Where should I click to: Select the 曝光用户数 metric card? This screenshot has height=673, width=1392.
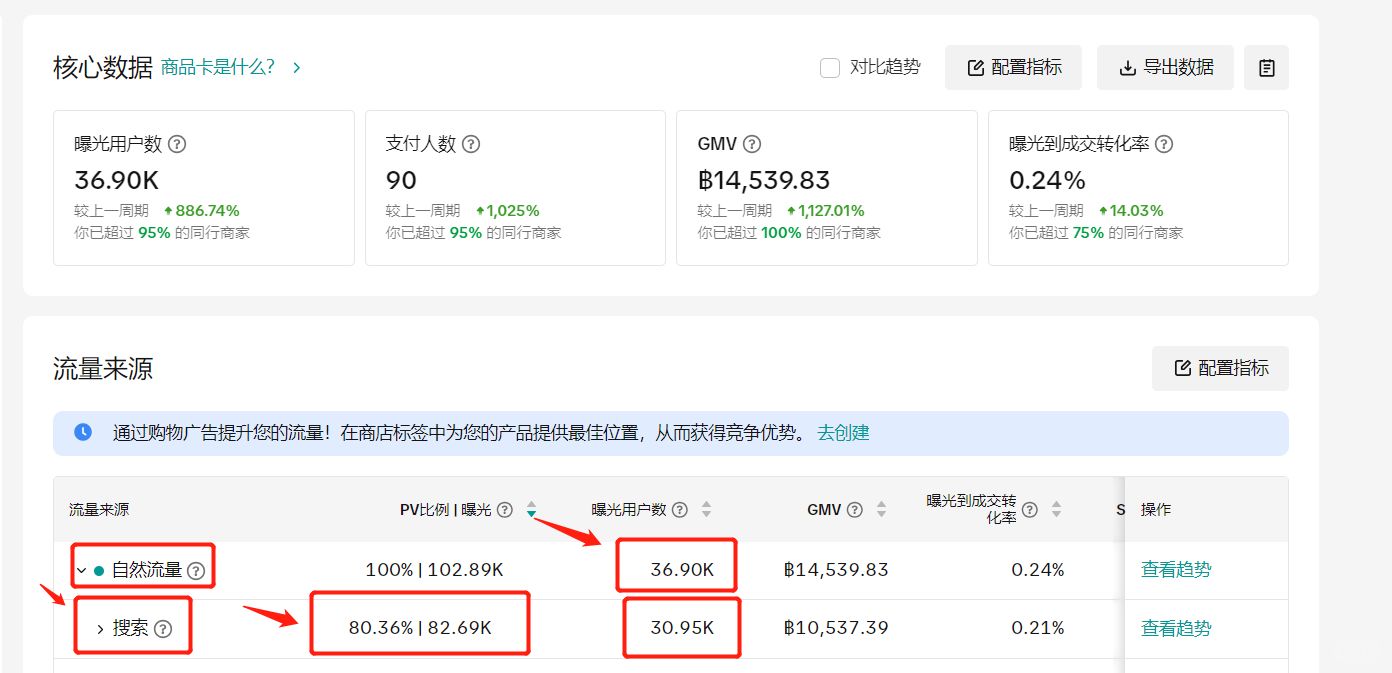point(204,188)
